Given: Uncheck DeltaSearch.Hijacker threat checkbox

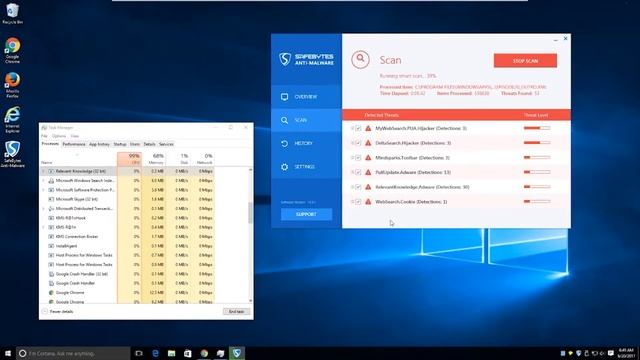Looking at the screenshot, I should click(x=358, y=143).
